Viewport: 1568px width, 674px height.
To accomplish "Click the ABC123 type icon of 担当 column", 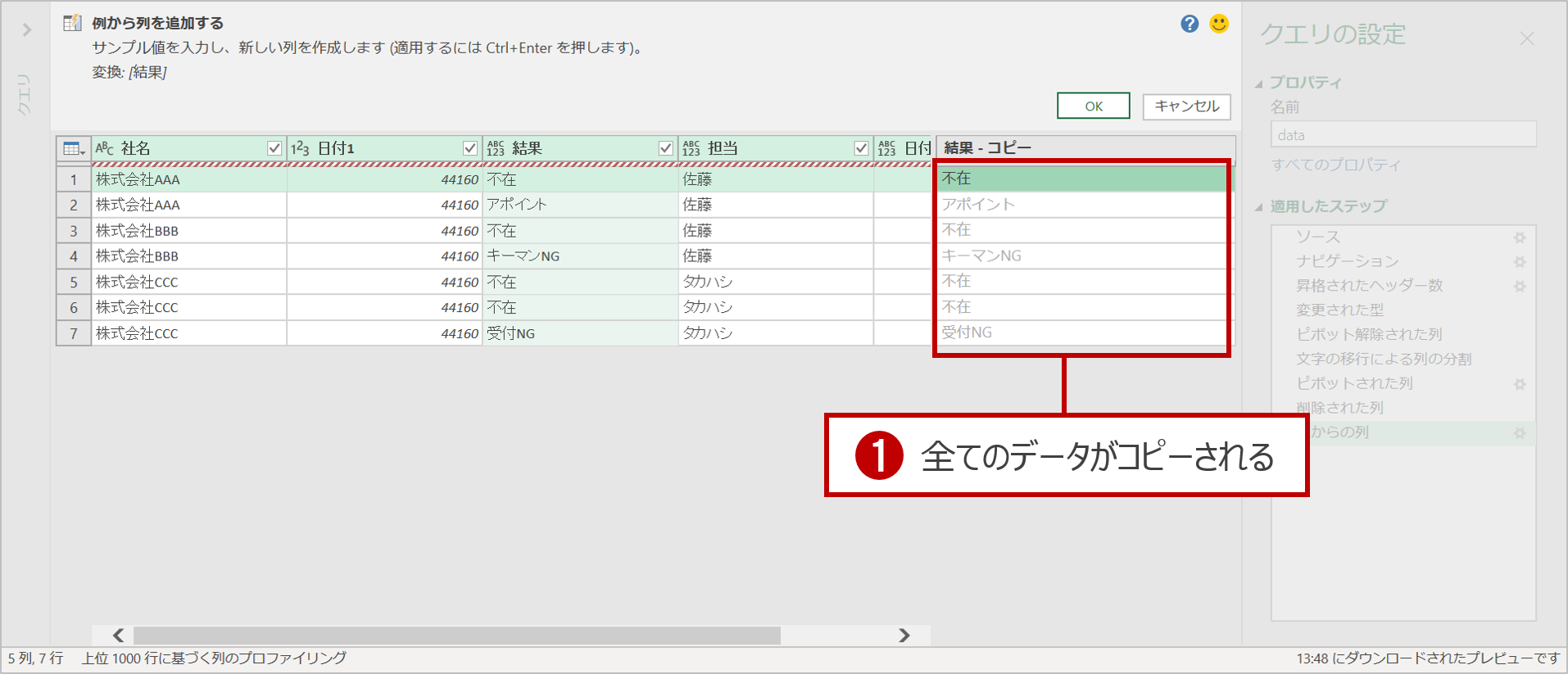I will point(691,148).
